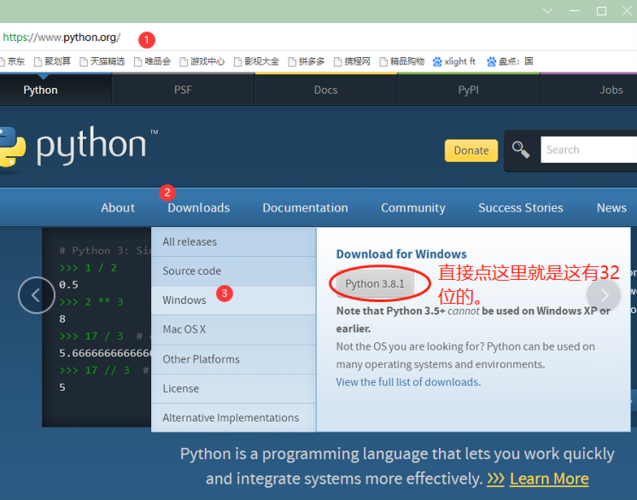The width and height of the screenshot is (637, 500).
Task: Open the xlight ft bookmark
Action: (454, 61)
